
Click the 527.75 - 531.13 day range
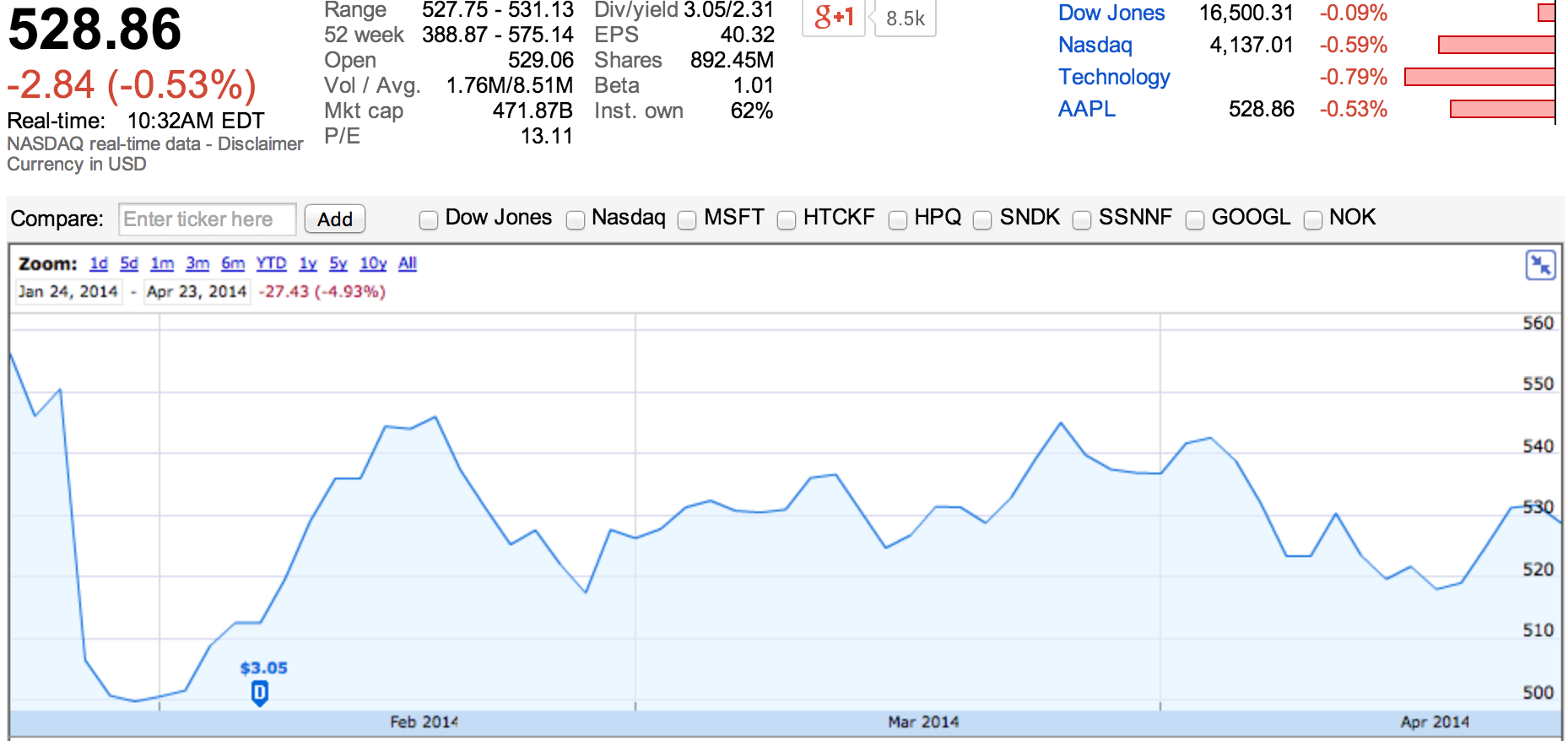[x=498, y=10]
